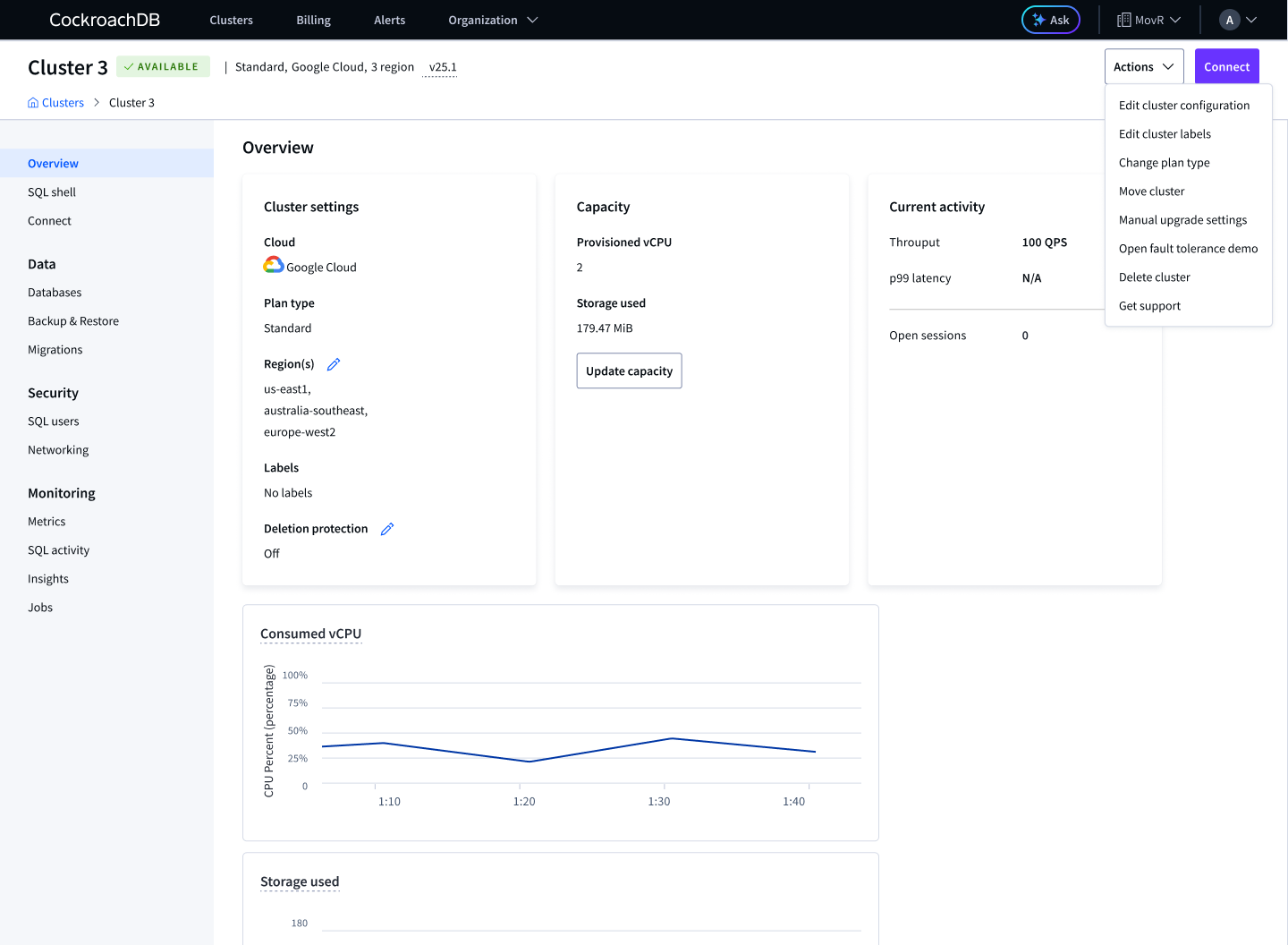Open the Clusters breadcrumb link

pos(63,103)
